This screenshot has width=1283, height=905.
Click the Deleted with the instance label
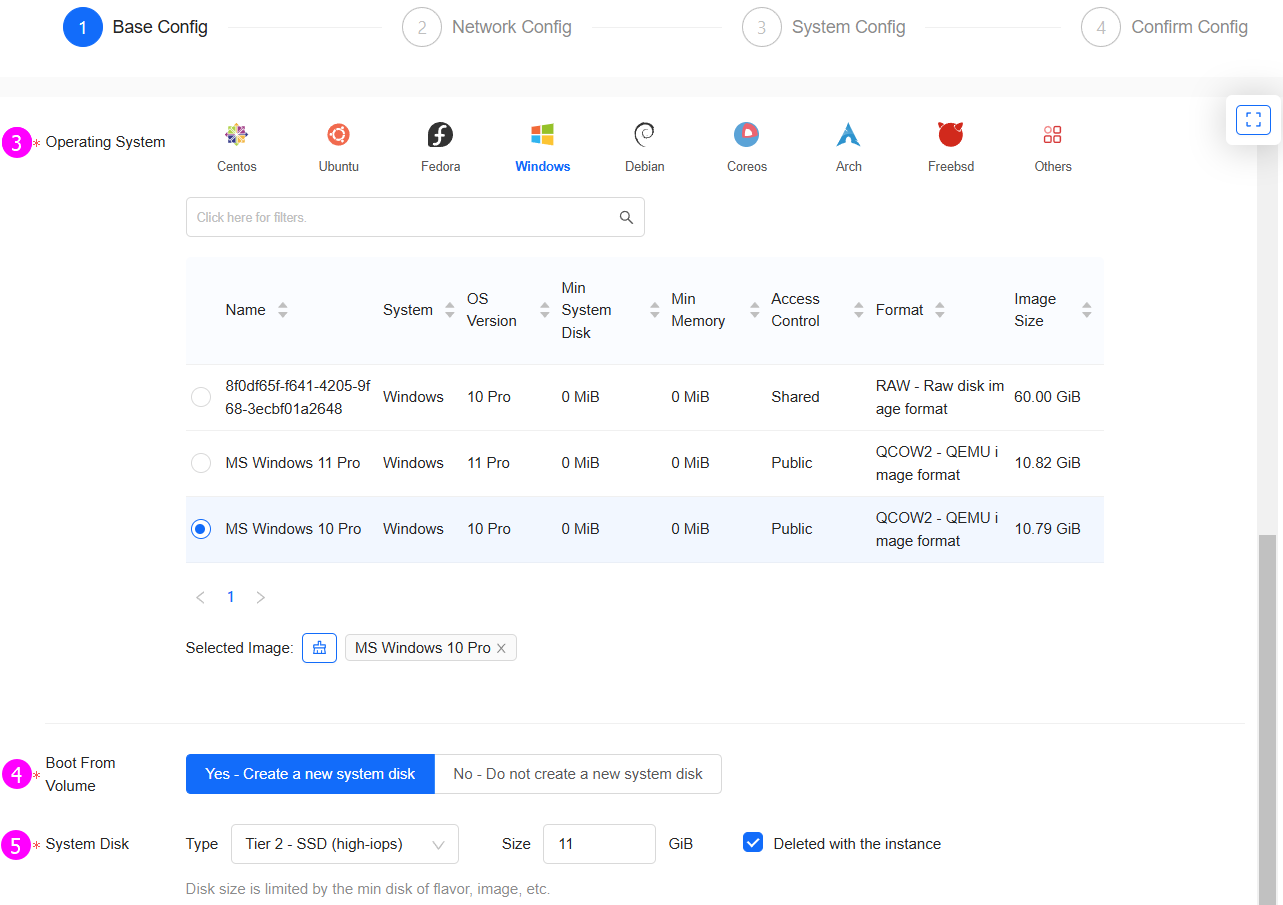(x=857, y=844)
